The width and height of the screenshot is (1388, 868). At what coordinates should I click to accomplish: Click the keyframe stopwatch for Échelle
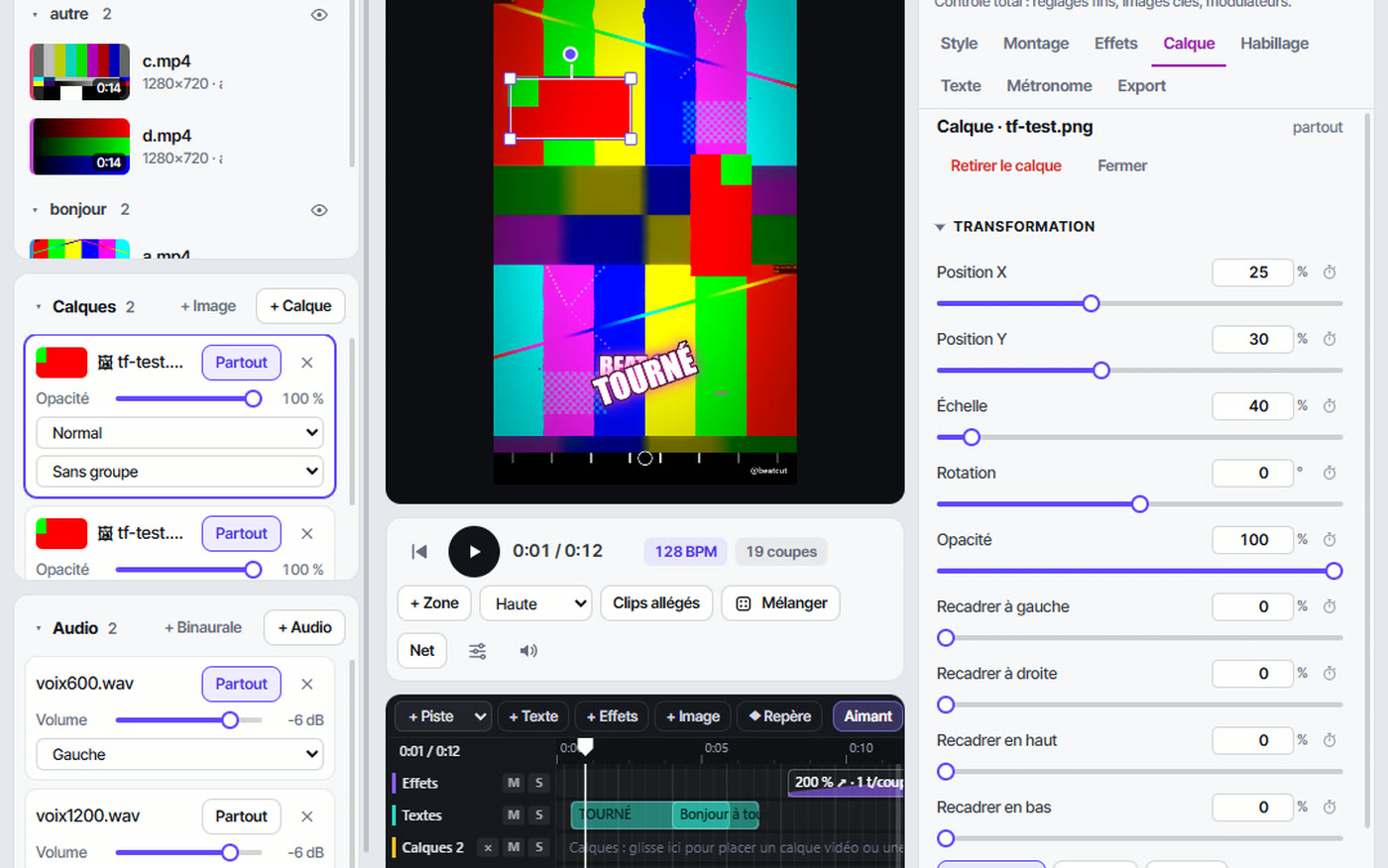1330,406
